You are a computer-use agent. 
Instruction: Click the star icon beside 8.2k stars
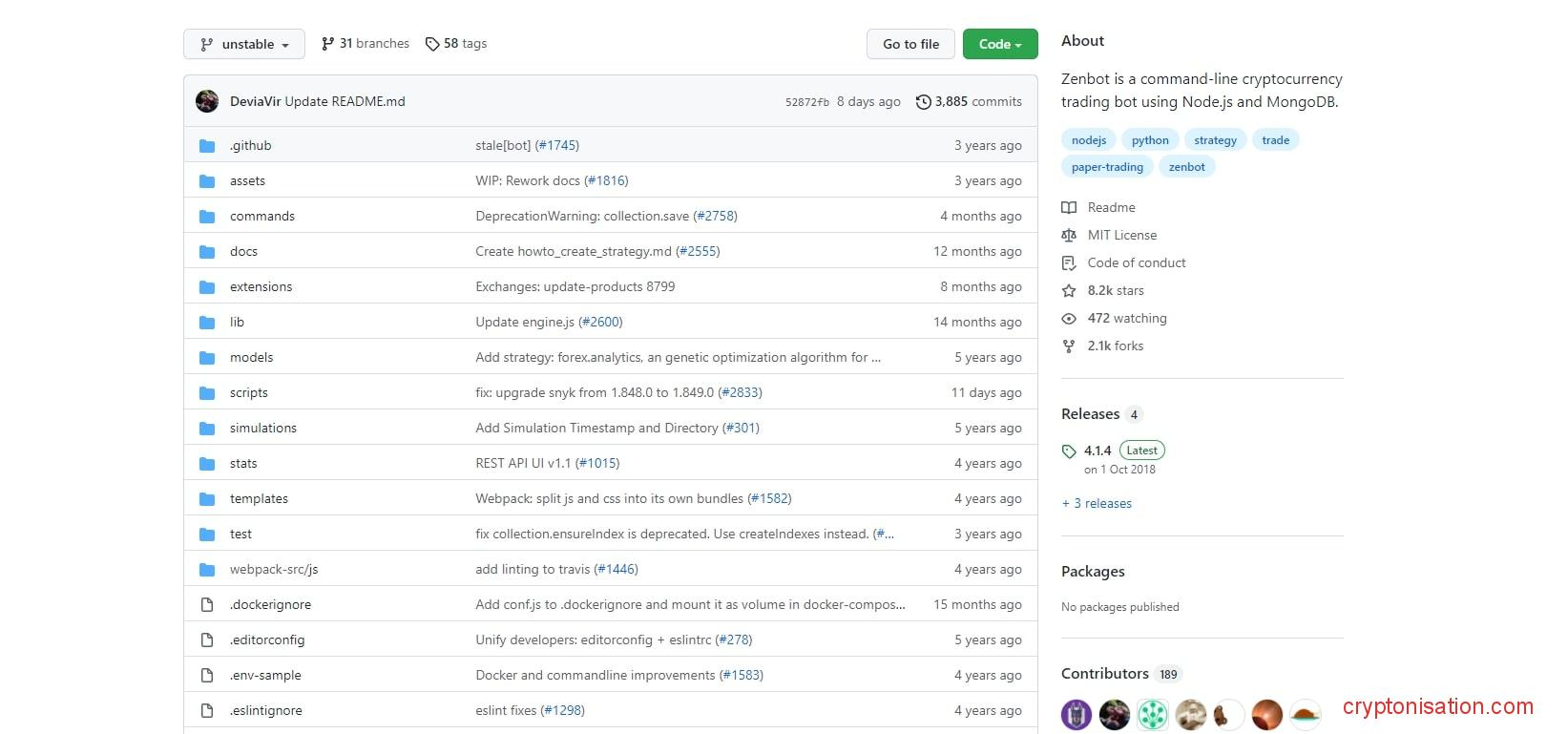(1069, 291)
